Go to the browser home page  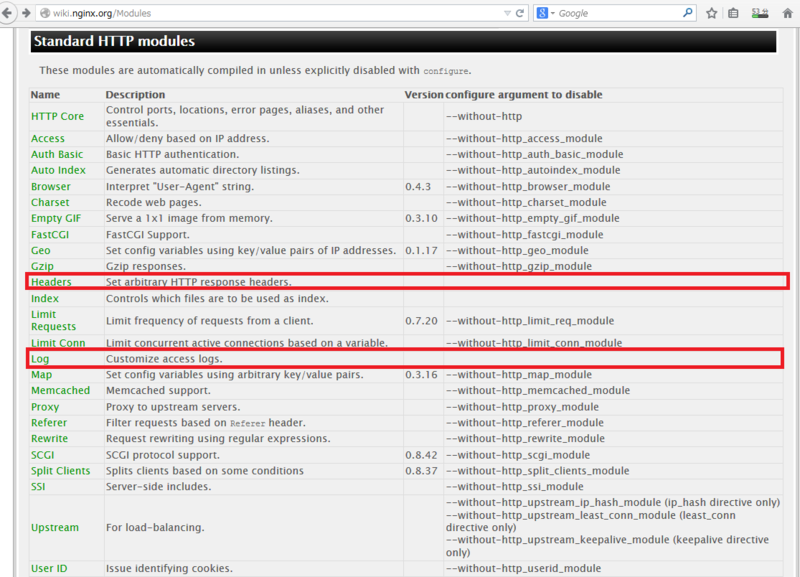(x=788, y=13)
